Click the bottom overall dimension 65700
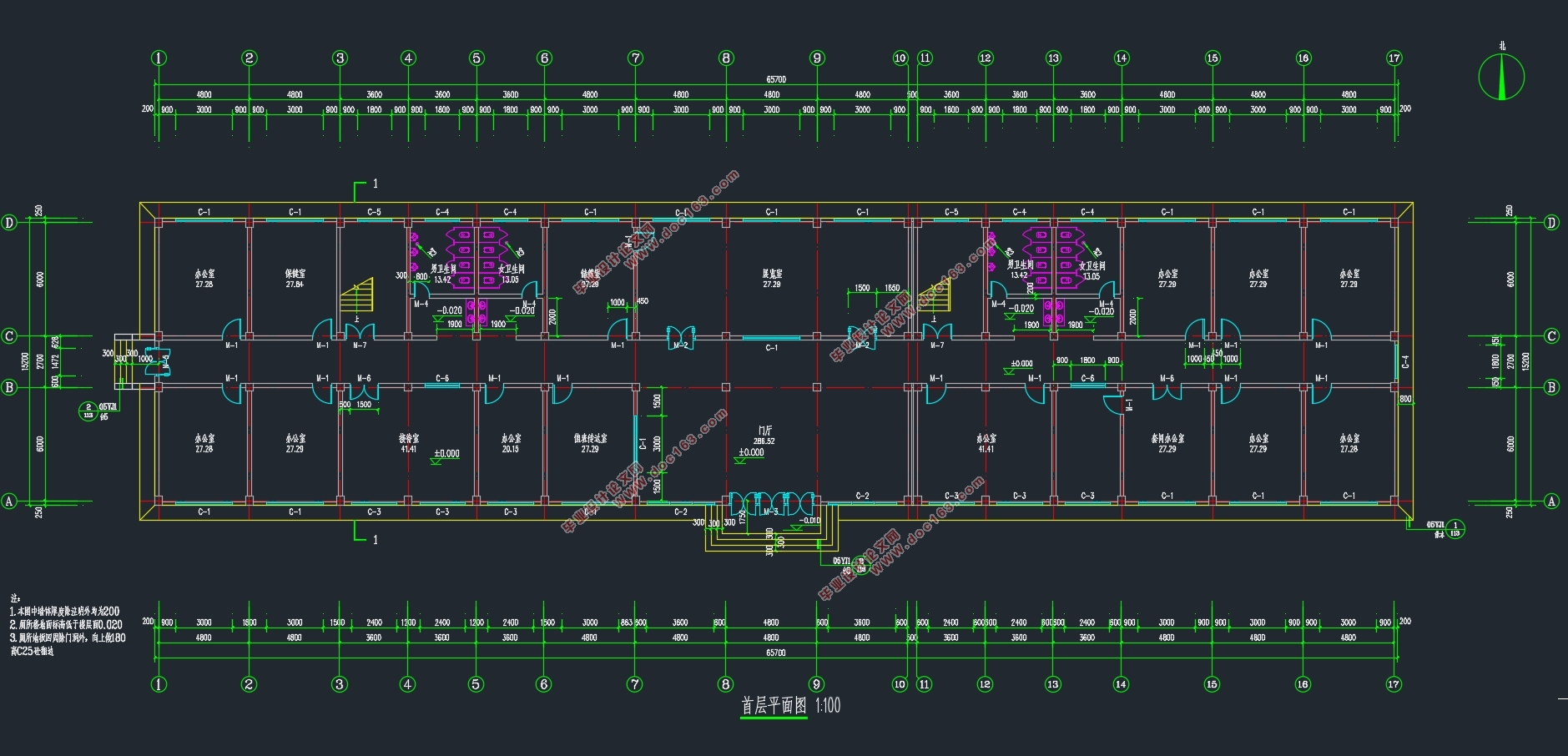The image size is (1568, 756). coord(776,653)
